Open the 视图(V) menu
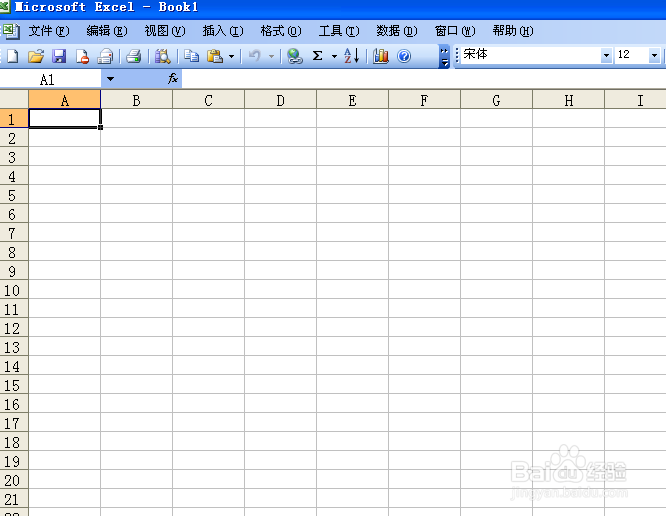Image resolution: width=666 pixels, height=516 pixels. coord(165,31)
